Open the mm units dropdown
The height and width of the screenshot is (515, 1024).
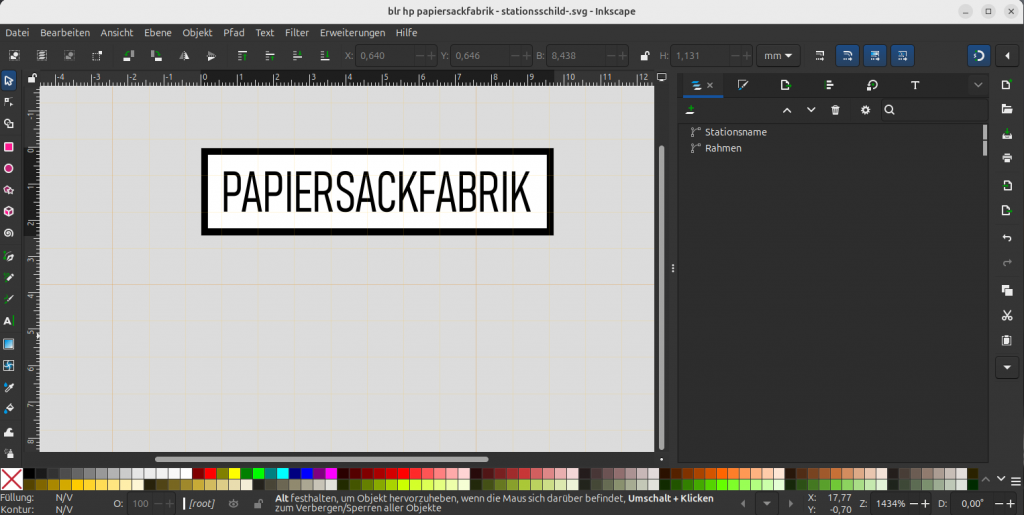(x=778, y=56)
